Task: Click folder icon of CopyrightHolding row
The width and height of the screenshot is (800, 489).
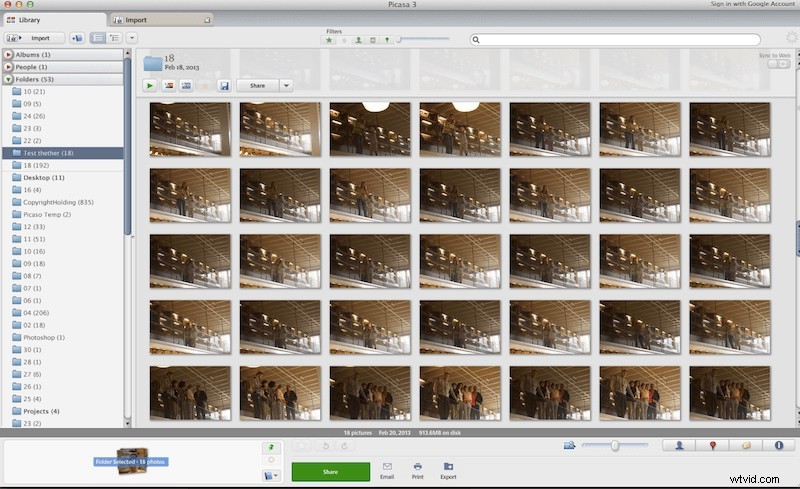Action: point(16,202)
